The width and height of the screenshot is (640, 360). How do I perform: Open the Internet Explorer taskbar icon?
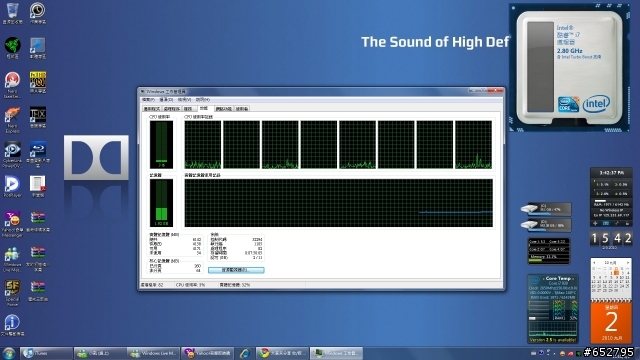[x=244, y=353]
